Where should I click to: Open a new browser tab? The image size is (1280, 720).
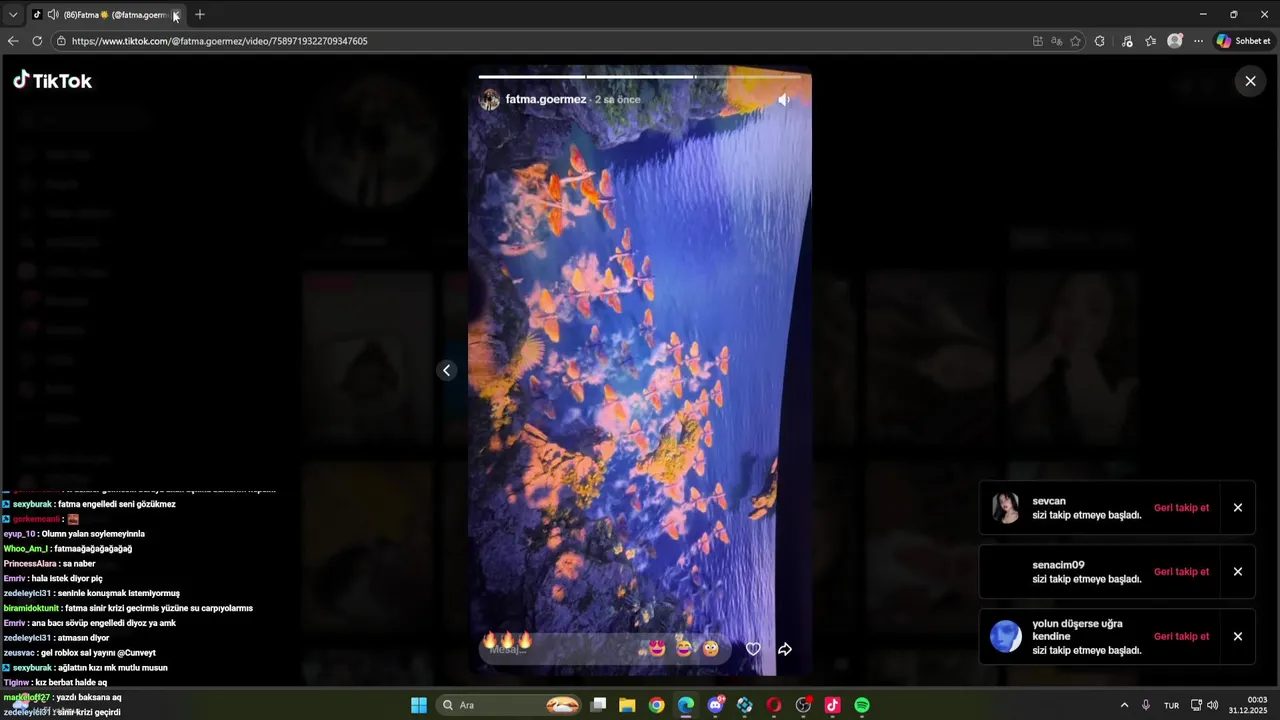pos(200,15)
